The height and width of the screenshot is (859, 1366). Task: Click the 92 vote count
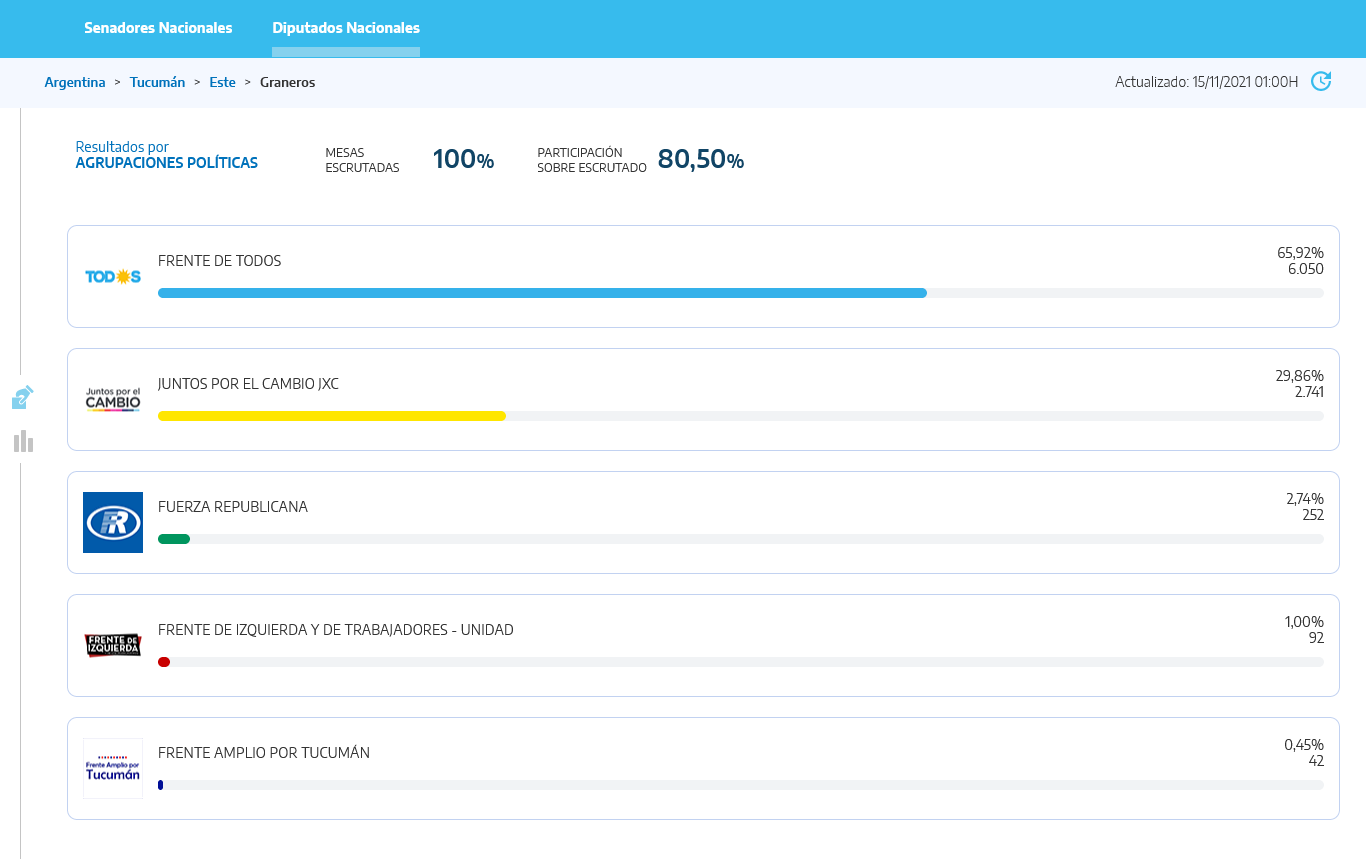[x=1316, y=638]
